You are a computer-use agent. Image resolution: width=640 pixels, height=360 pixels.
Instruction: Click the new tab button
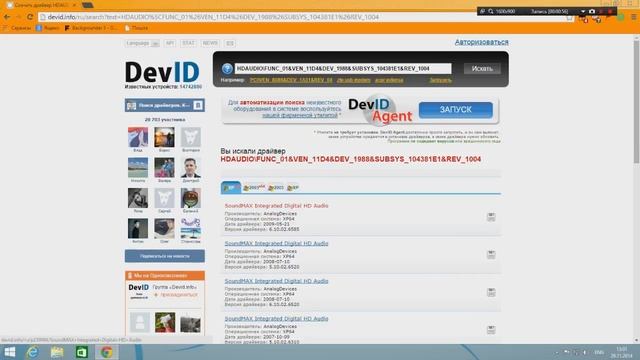(87, 5)
